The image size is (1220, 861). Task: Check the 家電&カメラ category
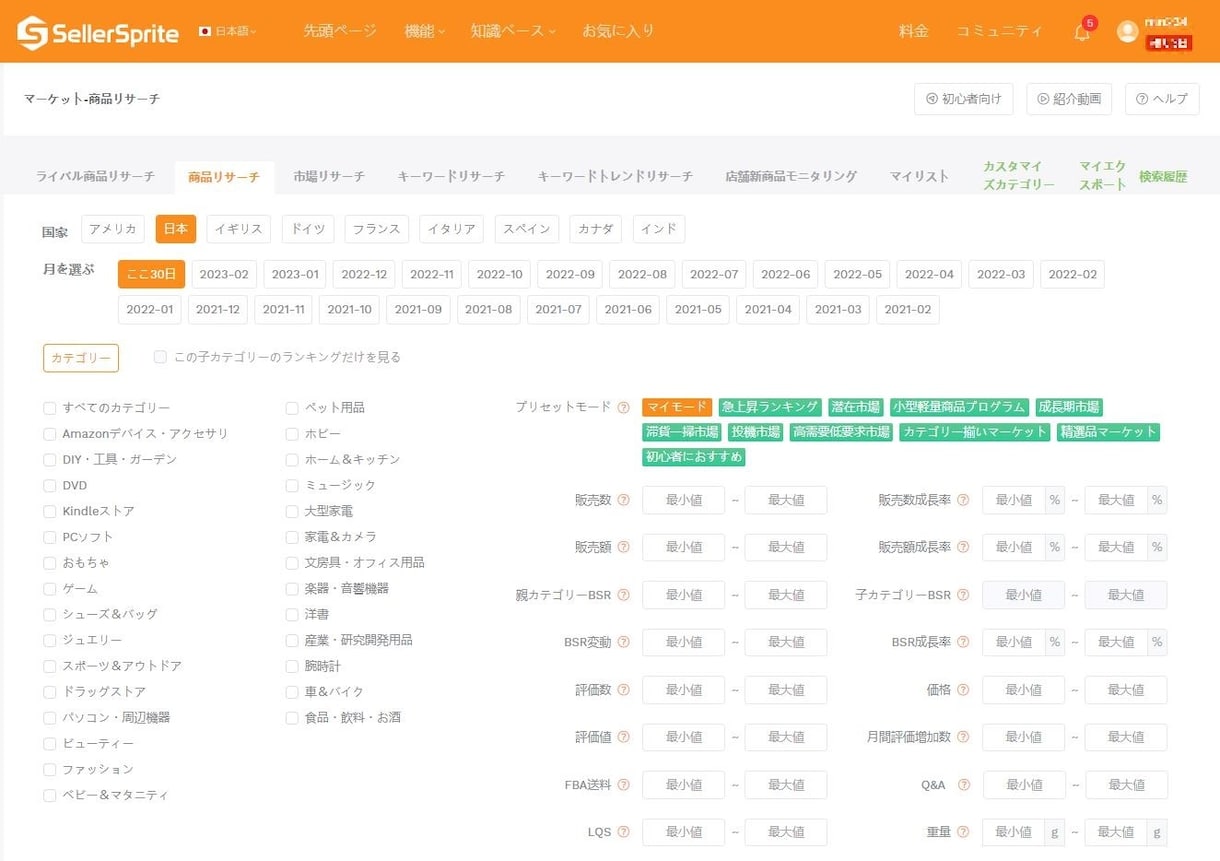point(292,537)
